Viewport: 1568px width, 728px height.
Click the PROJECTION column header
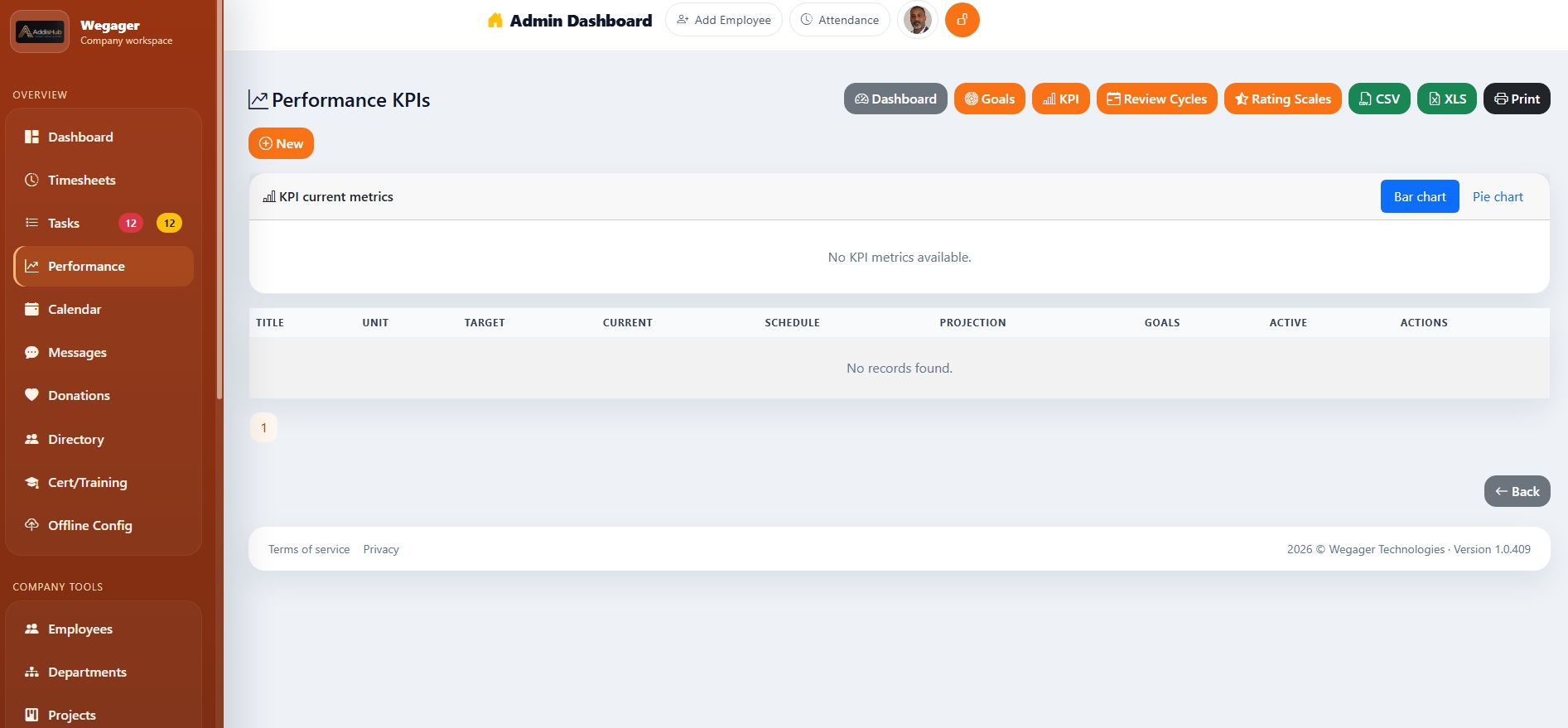tap(972, 323)
